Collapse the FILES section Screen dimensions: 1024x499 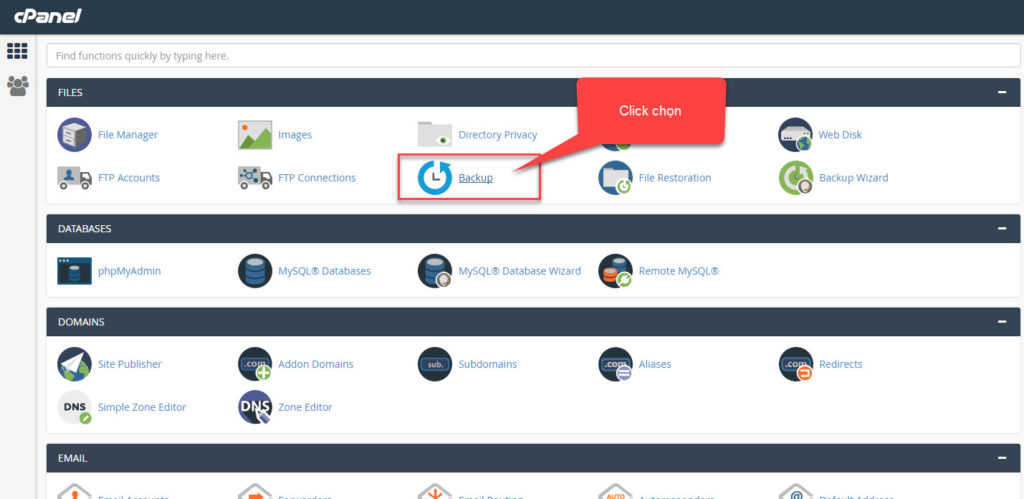click(x=1002, y=92)
